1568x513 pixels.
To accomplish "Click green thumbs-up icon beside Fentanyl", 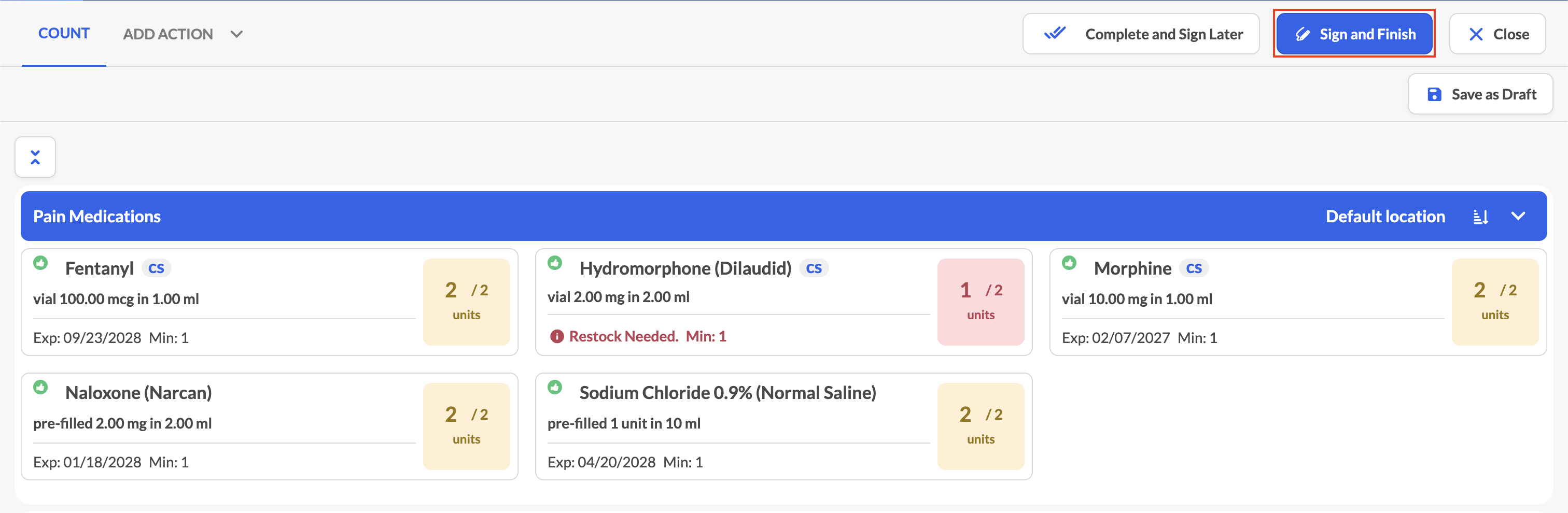I will pos(41,263).
